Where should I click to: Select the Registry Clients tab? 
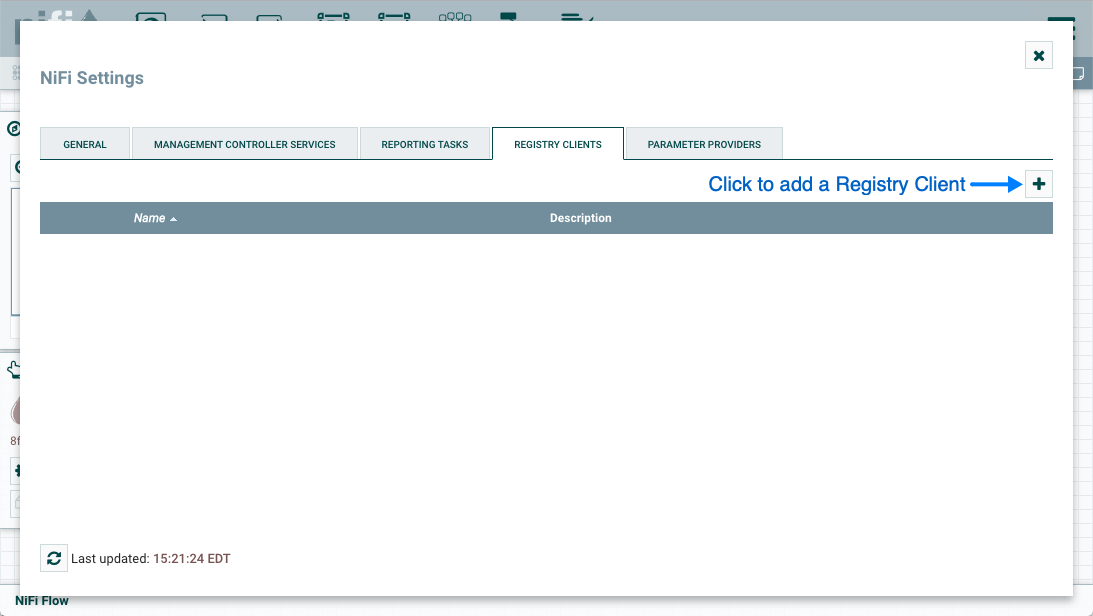pos(558,144)
